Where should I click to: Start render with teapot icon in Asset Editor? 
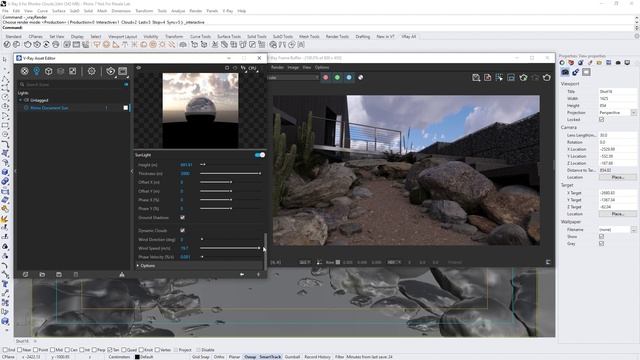coord(110,71)
